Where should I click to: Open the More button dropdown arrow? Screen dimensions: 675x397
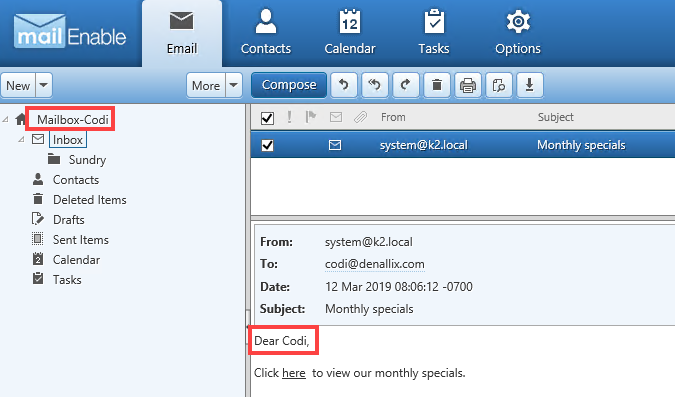click(233, 85)
